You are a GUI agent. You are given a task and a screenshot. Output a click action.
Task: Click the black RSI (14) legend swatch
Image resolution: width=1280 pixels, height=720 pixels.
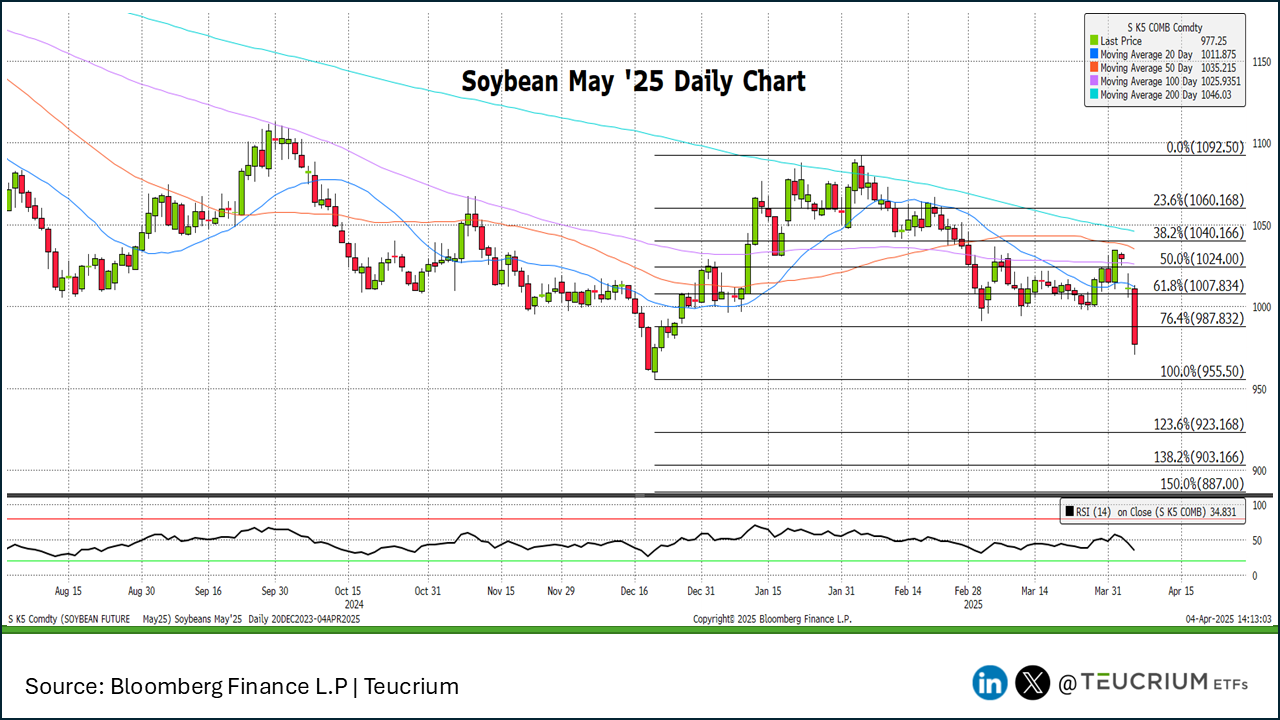pyautogui.click(x=1069, y=511)
